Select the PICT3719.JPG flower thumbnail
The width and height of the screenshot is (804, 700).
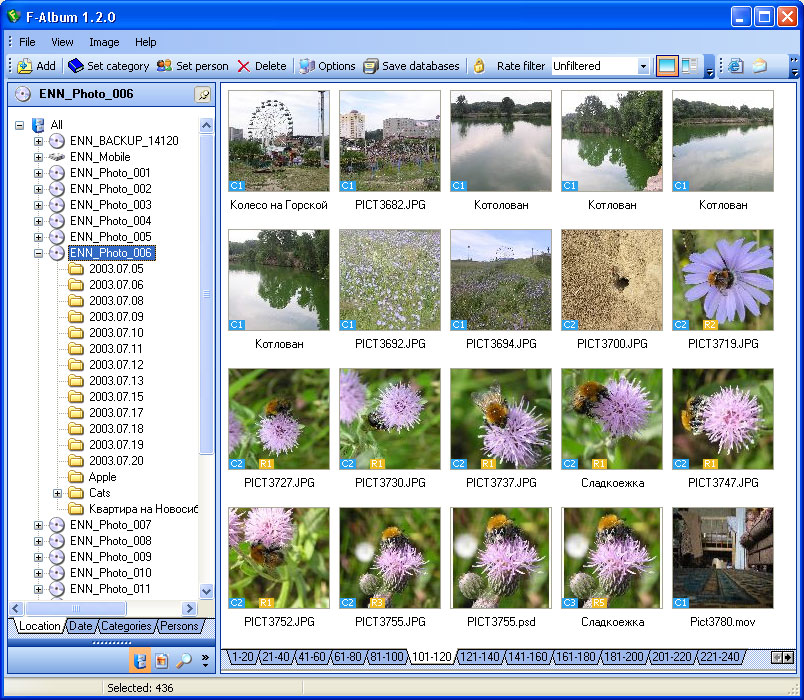(722, 280)
